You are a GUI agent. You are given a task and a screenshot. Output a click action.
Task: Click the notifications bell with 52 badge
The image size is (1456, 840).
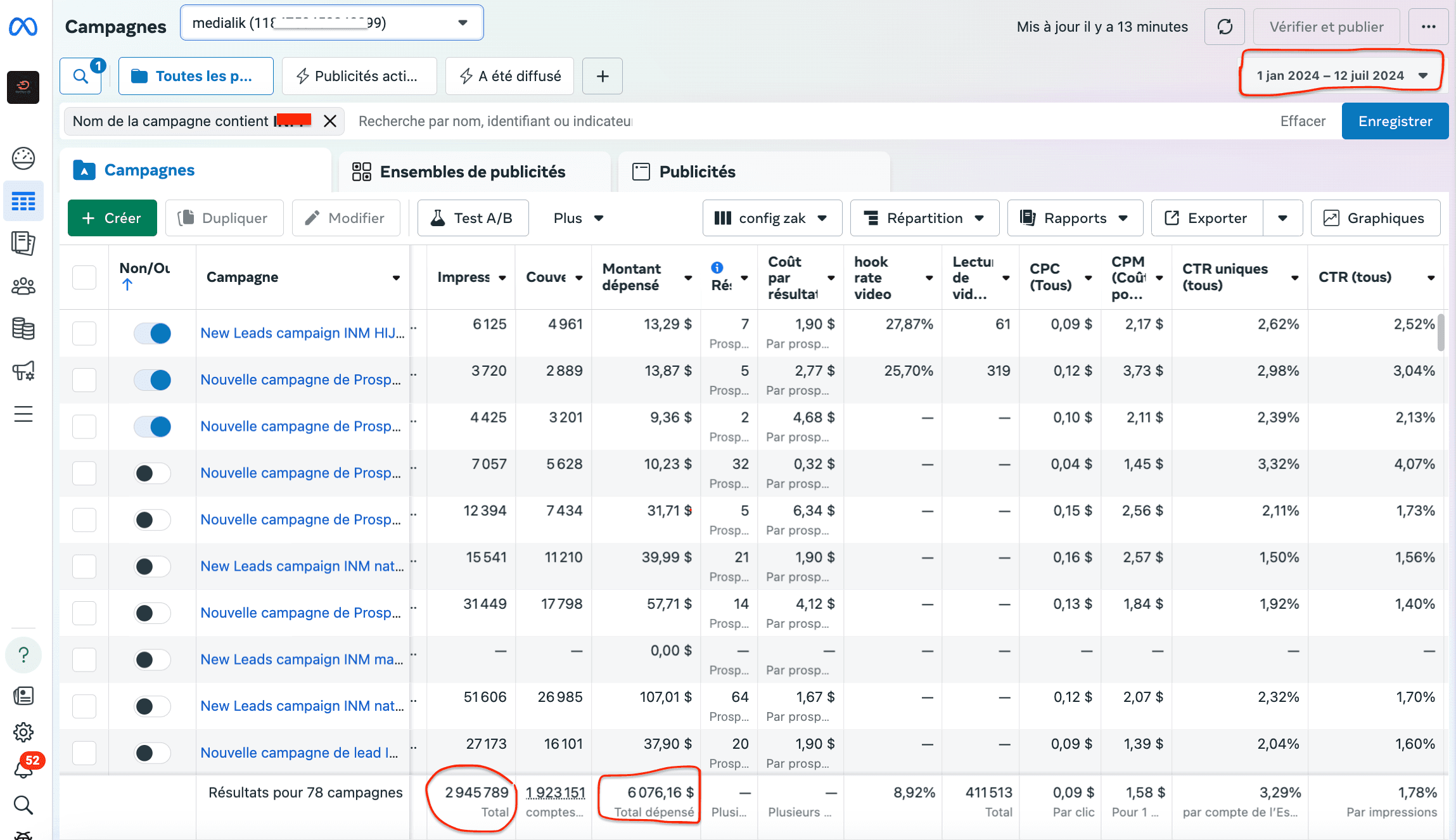pos(23,769)
